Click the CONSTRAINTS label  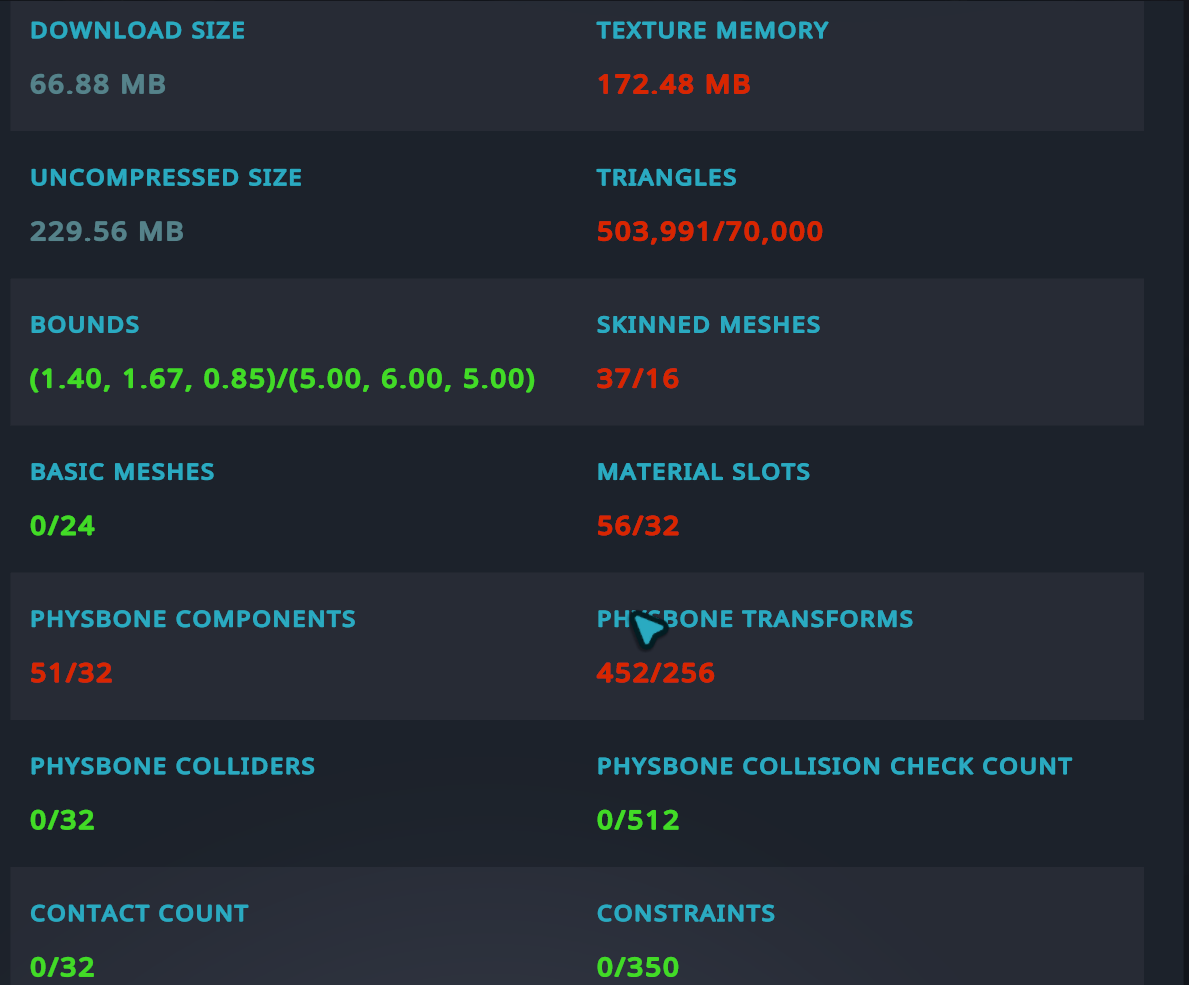tap(686, 913)
